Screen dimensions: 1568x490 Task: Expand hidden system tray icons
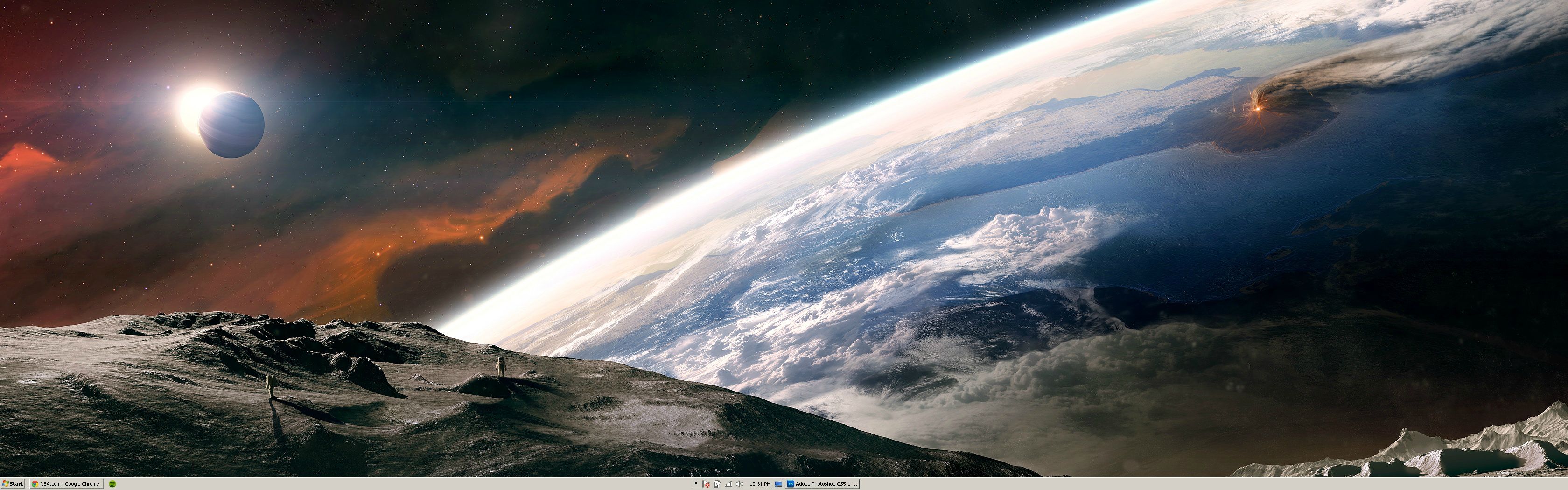click(x=696, y=483)
